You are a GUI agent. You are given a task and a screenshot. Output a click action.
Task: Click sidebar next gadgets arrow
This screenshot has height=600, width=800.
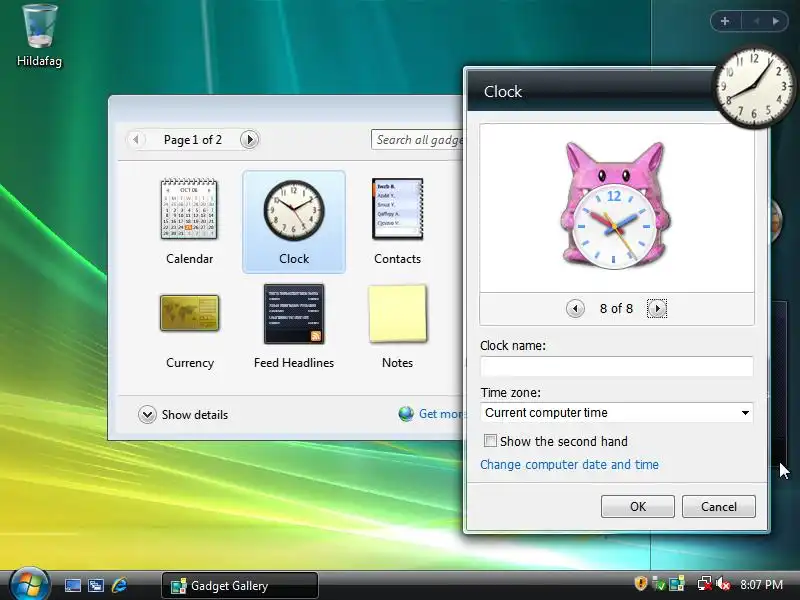pos(776,21)
